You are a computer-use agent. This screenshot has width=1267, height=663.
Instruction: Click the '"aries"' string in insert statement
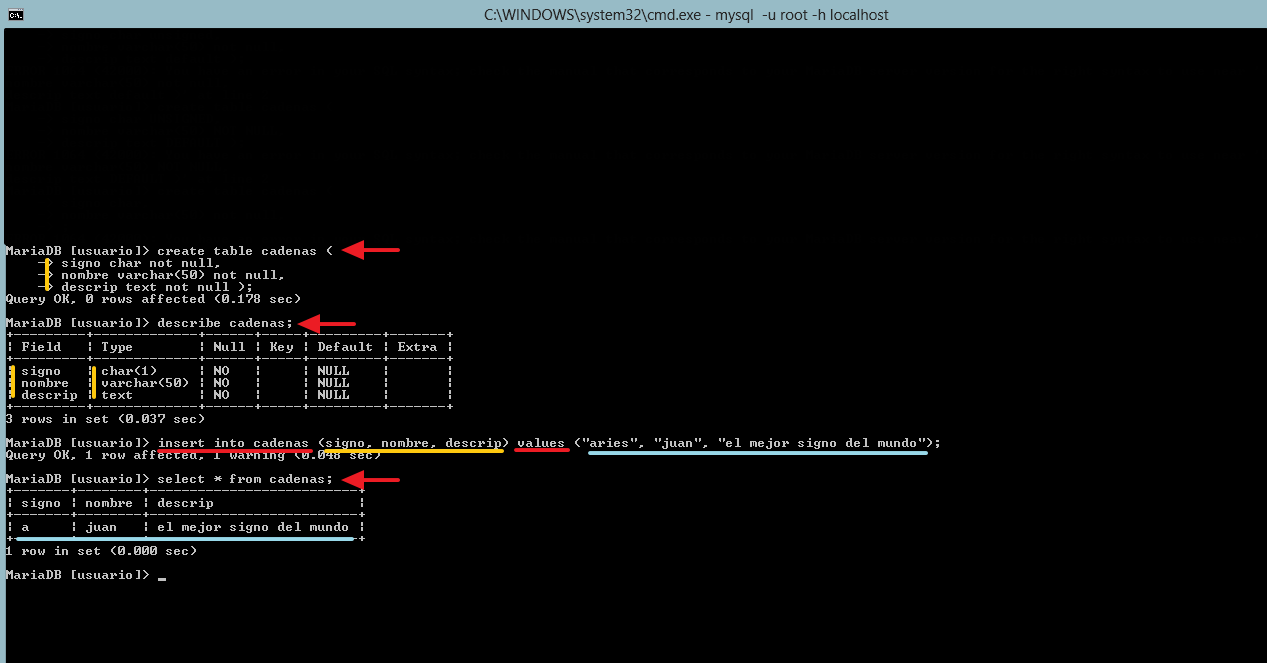(x=613, y=443)
